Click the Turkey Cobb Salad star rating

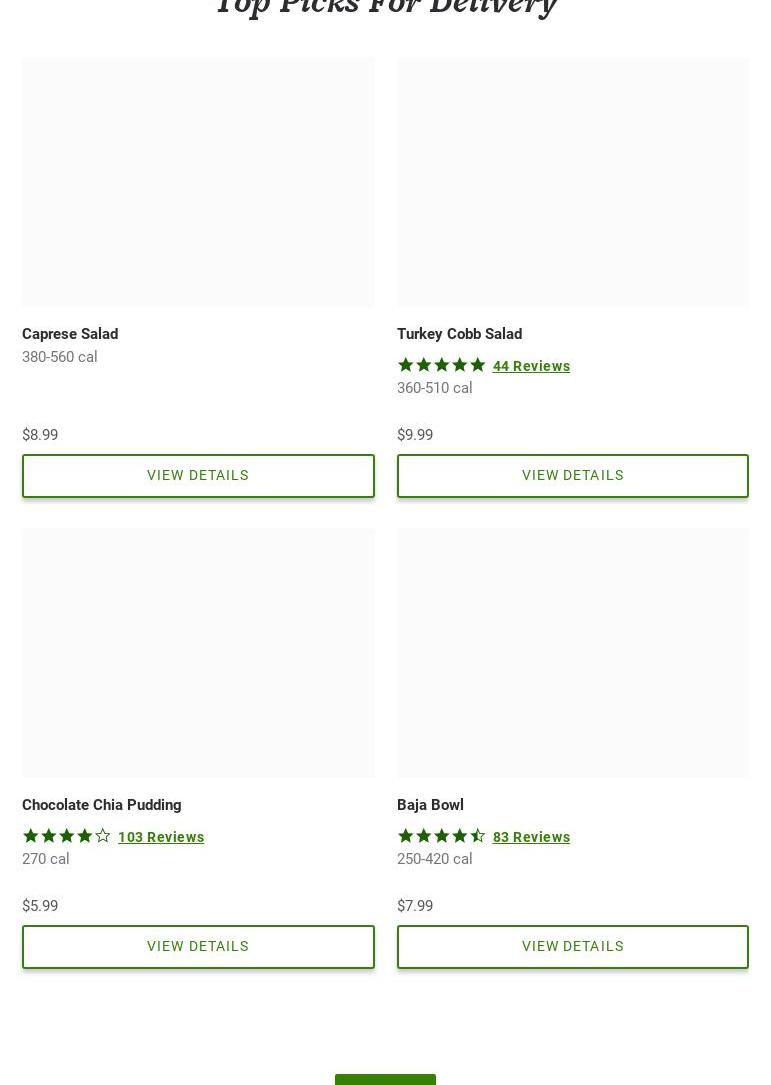(441, 365)
